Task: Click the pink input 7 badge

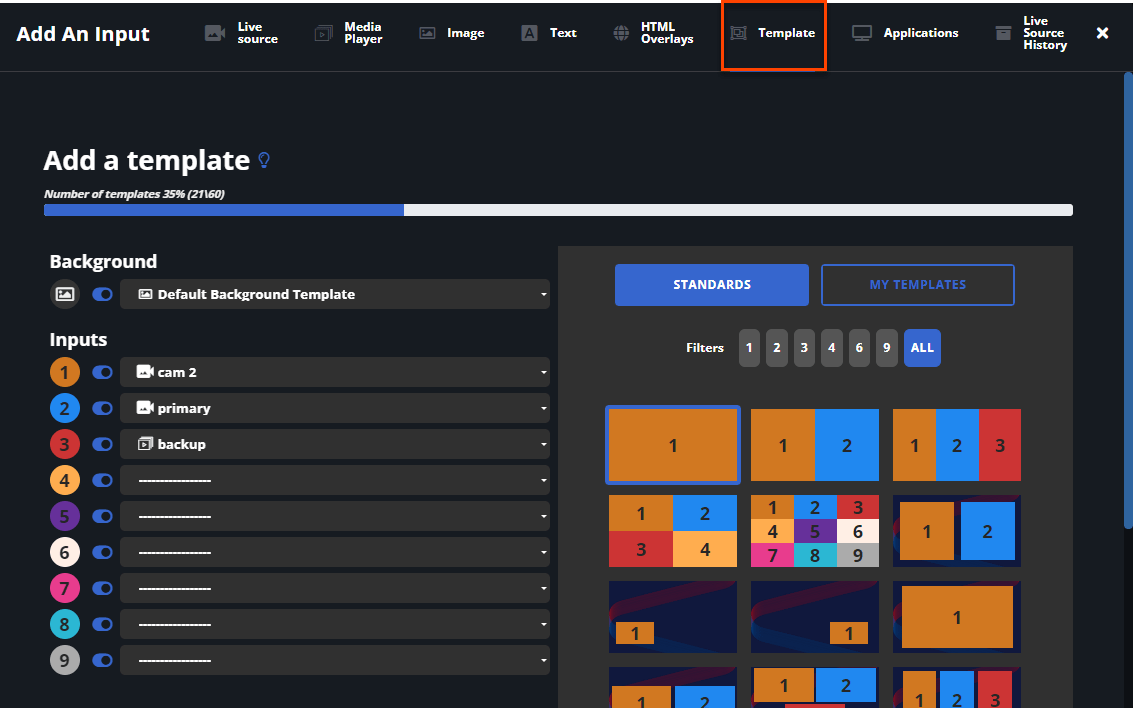Action: coord(64,588)
